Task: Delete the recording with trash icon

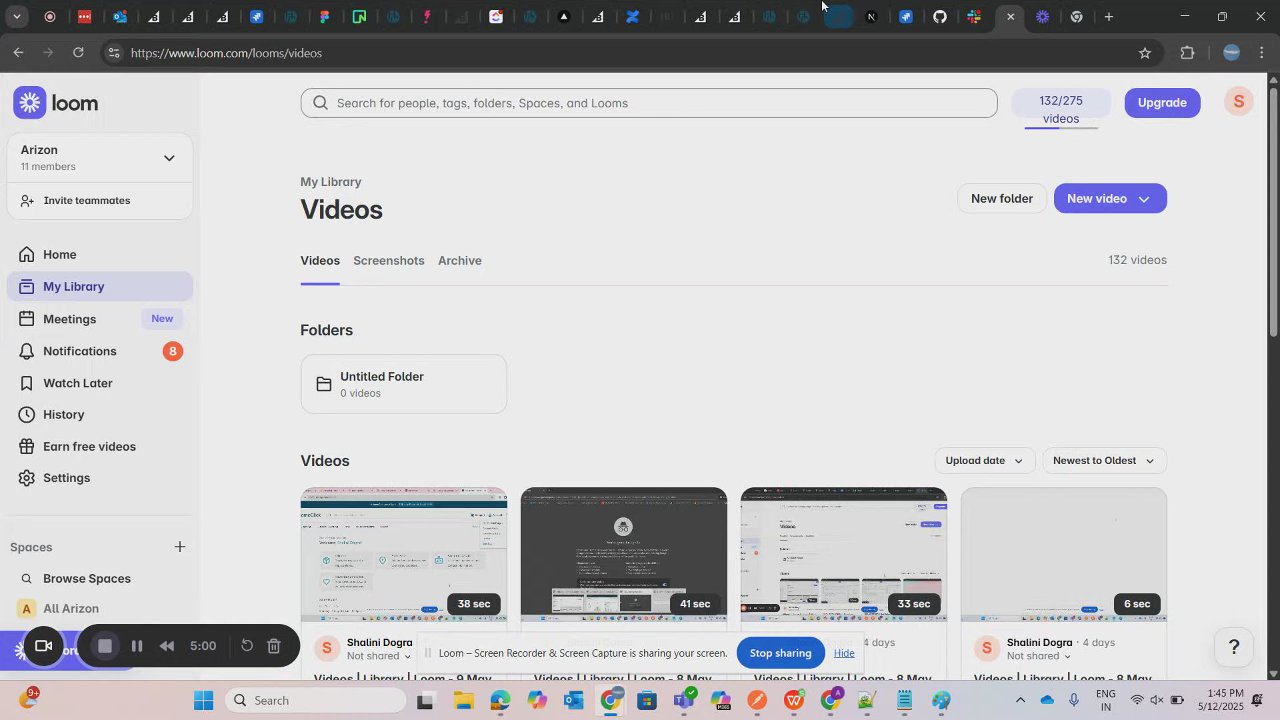Action: tap(274, 646)
